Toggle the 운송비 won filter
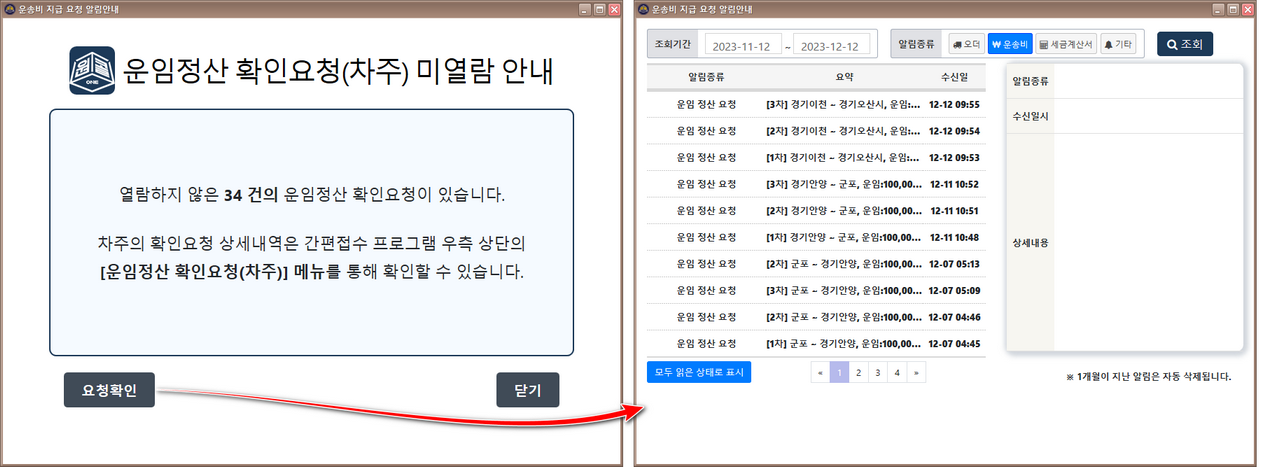Screen dimensions: 1261x467 tap(1010, 44)
